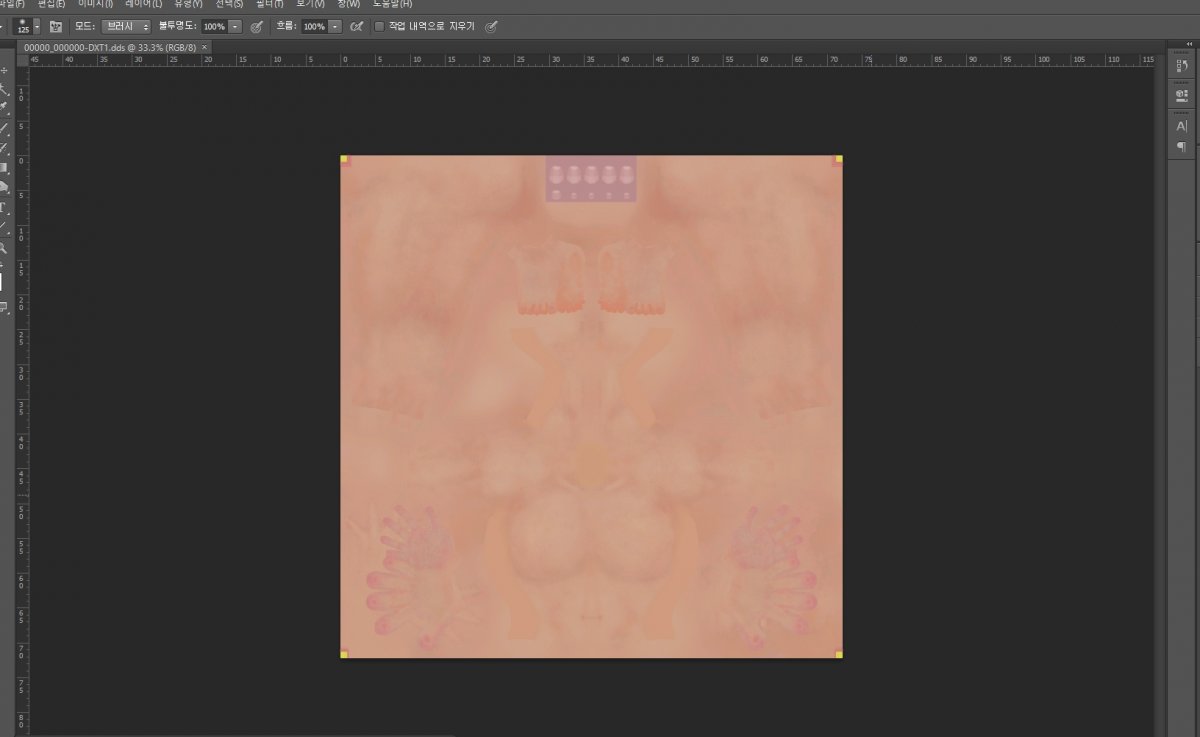Image resolution: width=1200 pixels, height=737 pixels.
Task: Open the Character panel icon
Action: 1181,126
